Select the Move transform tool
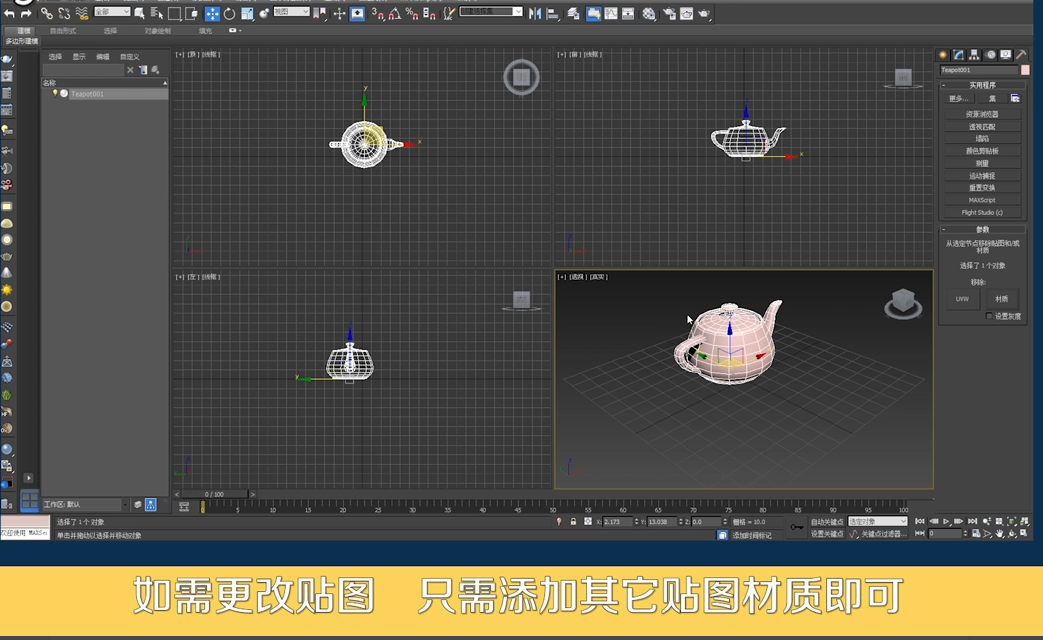The width and height of the screenshot is (1043, 640). pyautogui.click(x=212, y=13)
